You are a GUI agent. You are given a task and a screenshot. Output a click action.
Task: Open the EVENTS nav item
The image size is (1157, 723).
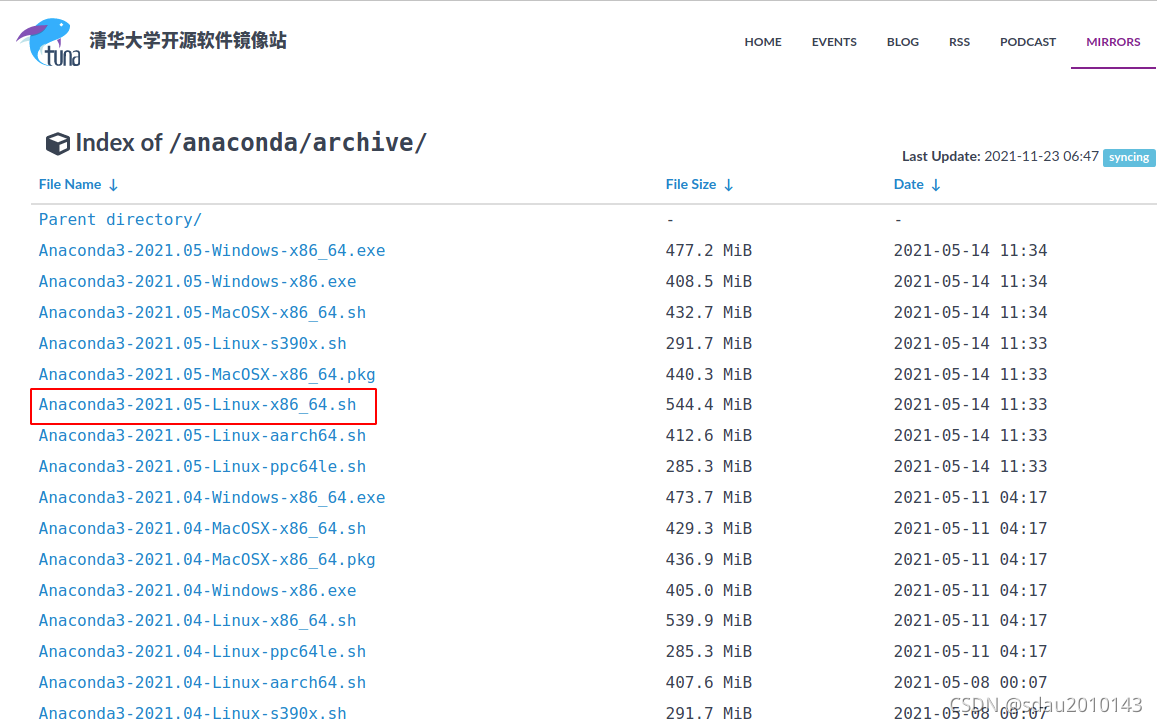[x=834, y=42]
